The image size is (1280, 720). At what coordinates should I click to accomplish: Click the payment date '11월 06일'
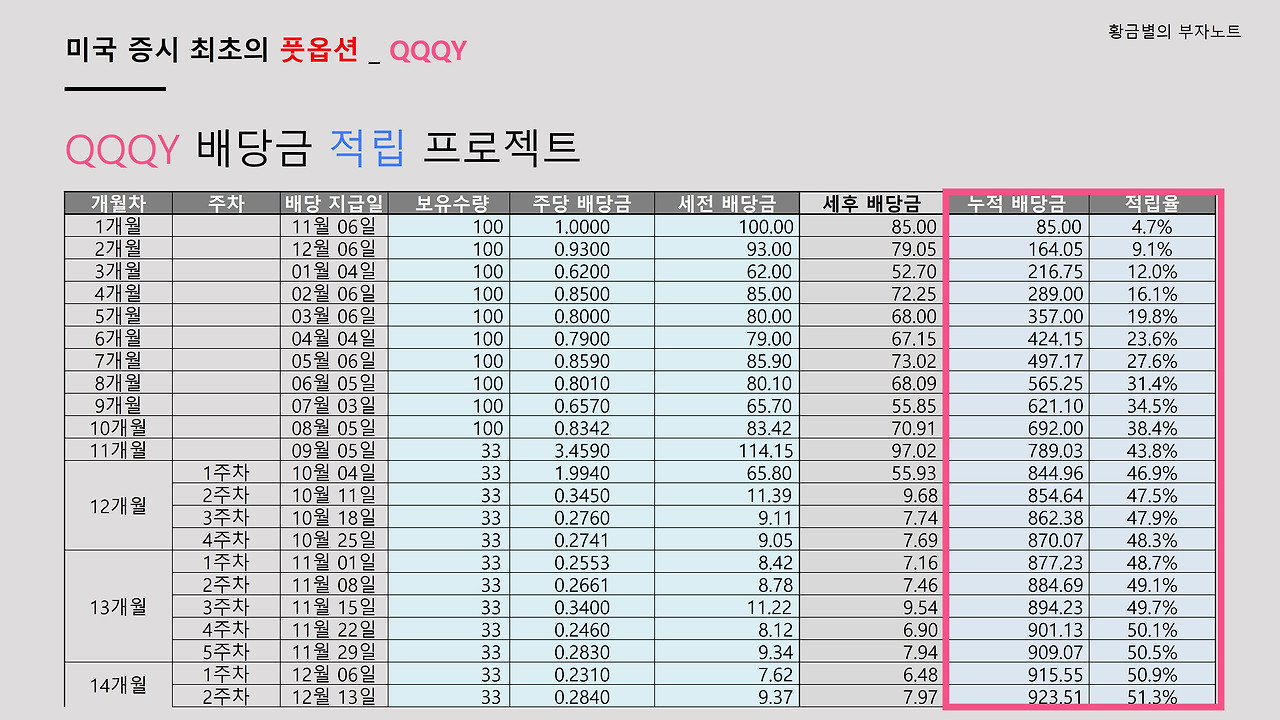(x=334, y=227)
